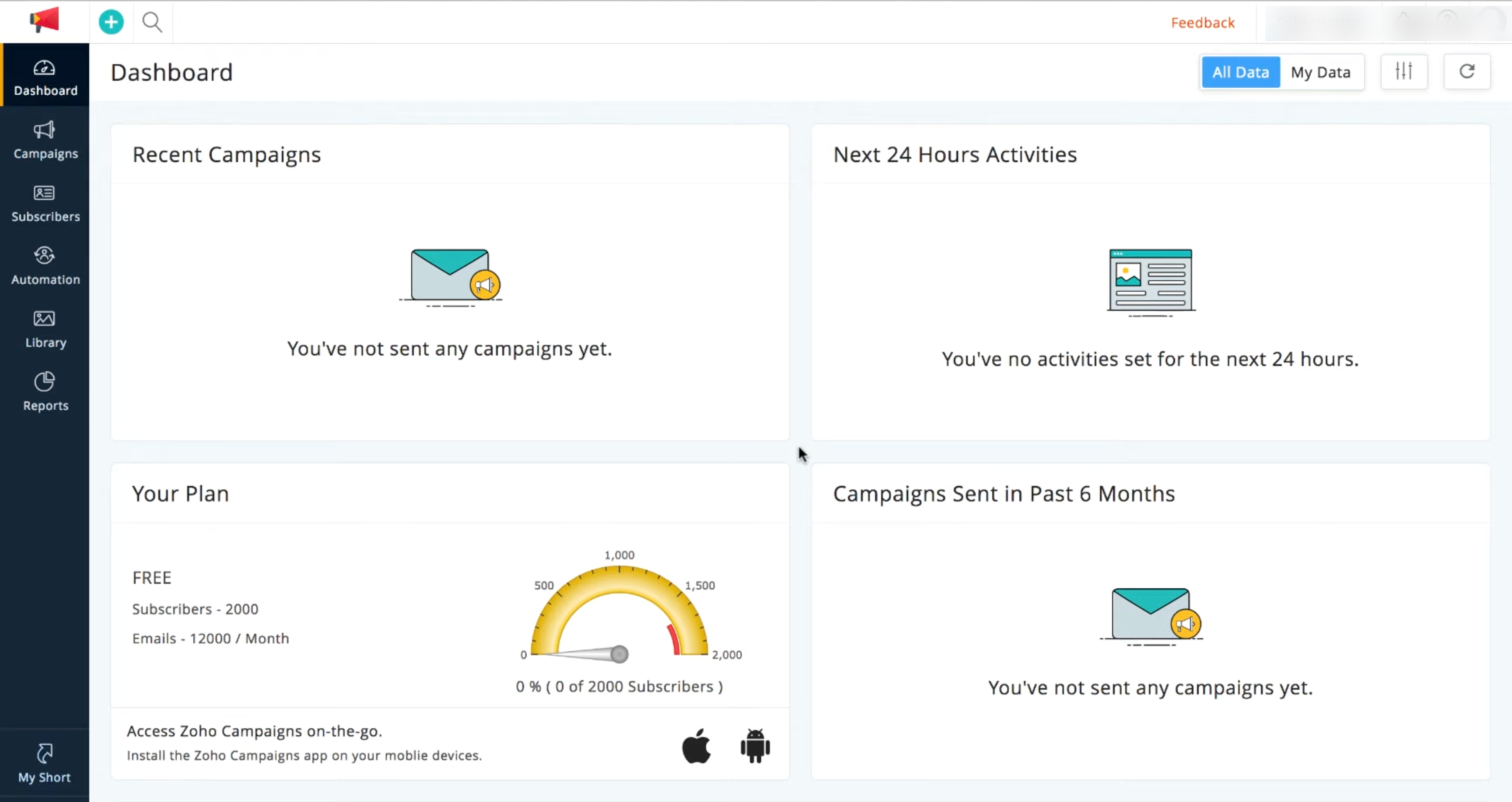The width and height of the screenshot is (1512, 802).
Task: Click the Android app download icon
Action: (x=755, y=746)
